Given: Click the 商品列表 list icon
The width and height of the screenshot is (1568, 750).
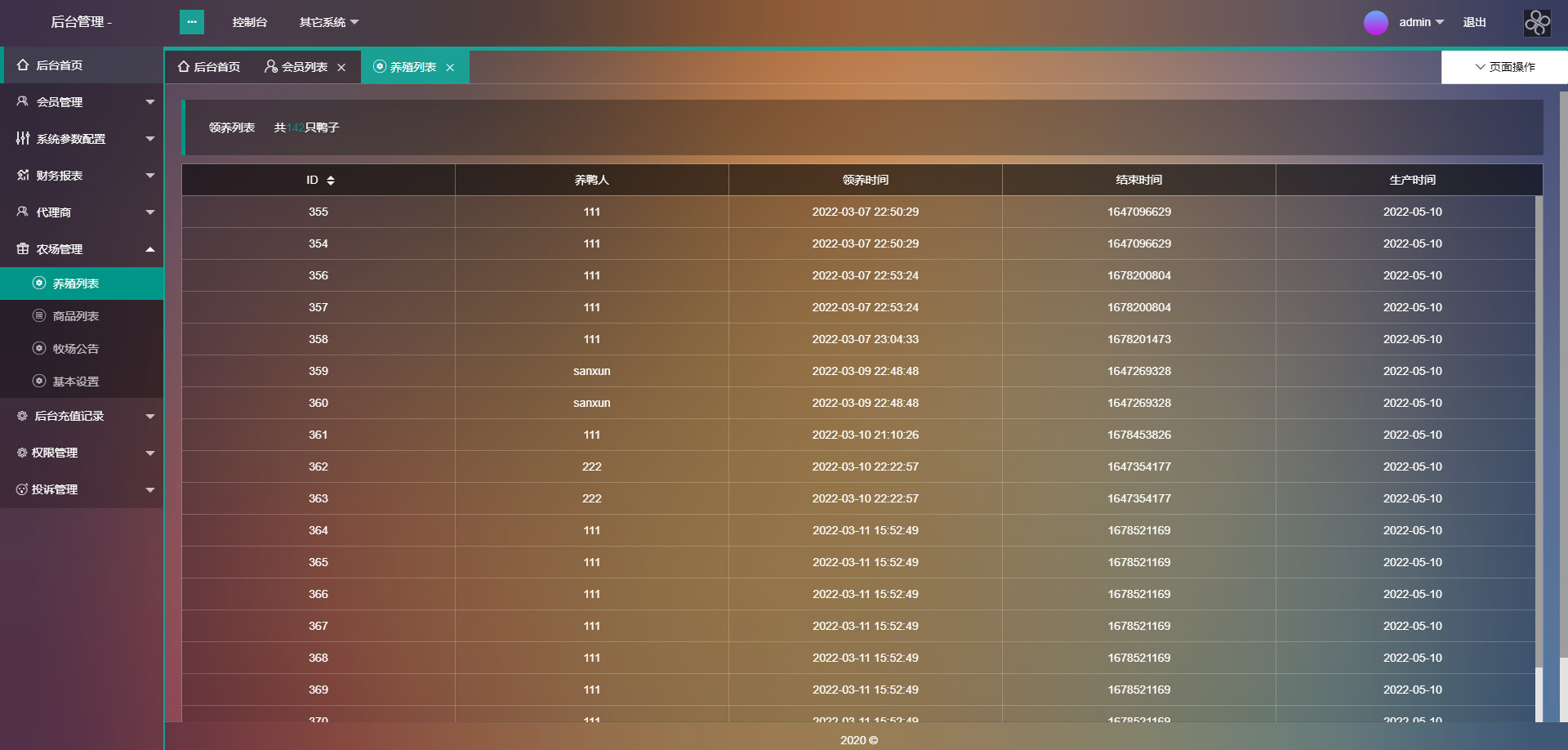Looking at the screenshot, I should tap(39, 315).
